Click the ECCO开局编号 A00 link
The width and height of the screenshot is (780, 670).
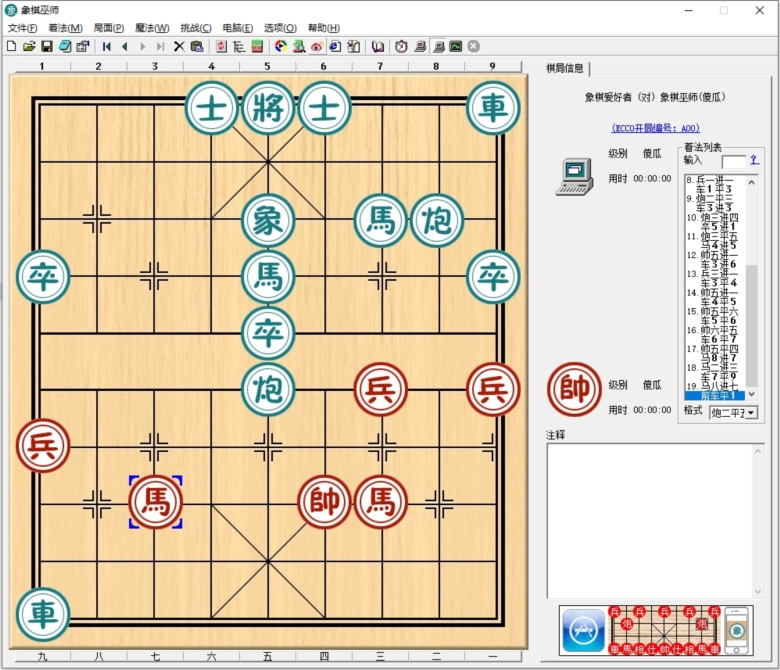[655, 128]
